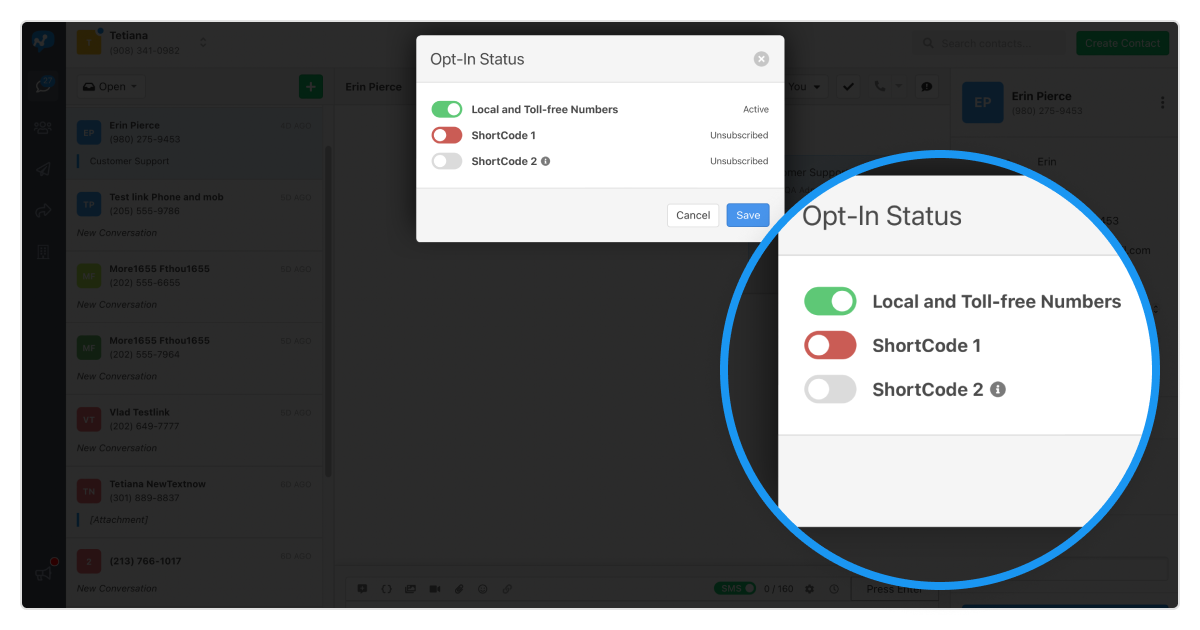Toggle the ShortCode 1 opt-in switch

click(x=447, y=135)
